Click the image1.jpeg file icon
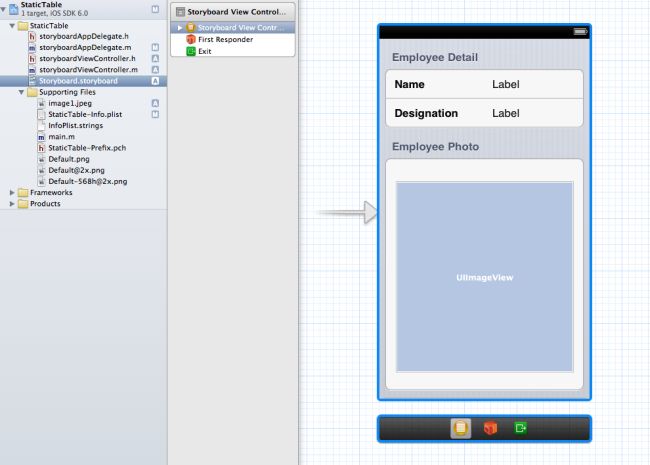Viewport: 650px width, 465px height. point(41,103)
